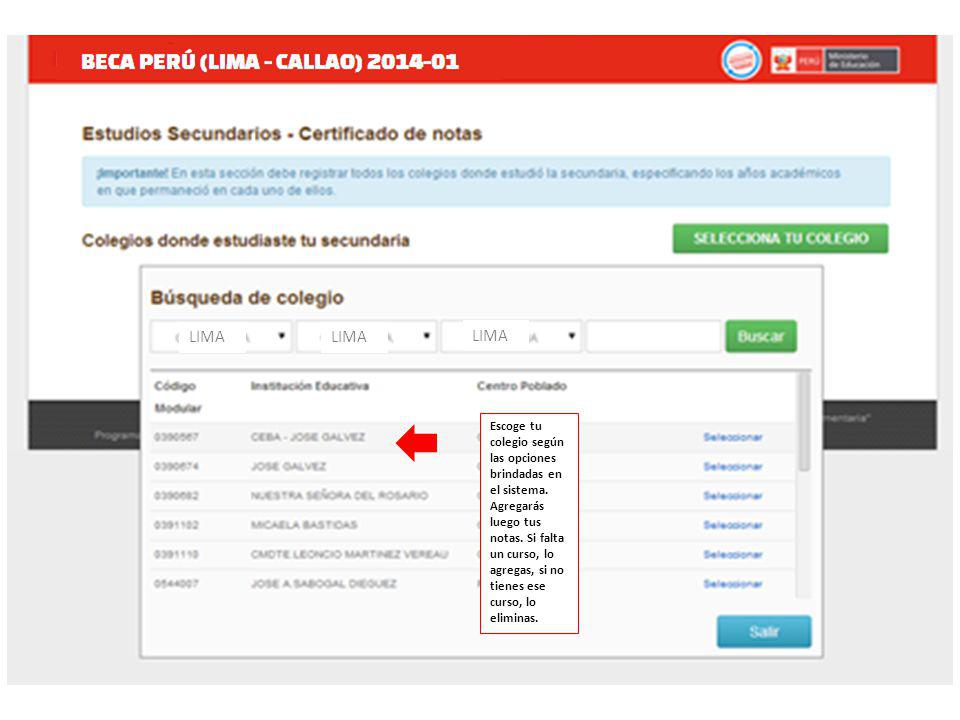Click the BECA PERÚ (LIMA - CALLAO) 2014-01 title
Viewport: 960px width, 720px height.
[270, 62]
